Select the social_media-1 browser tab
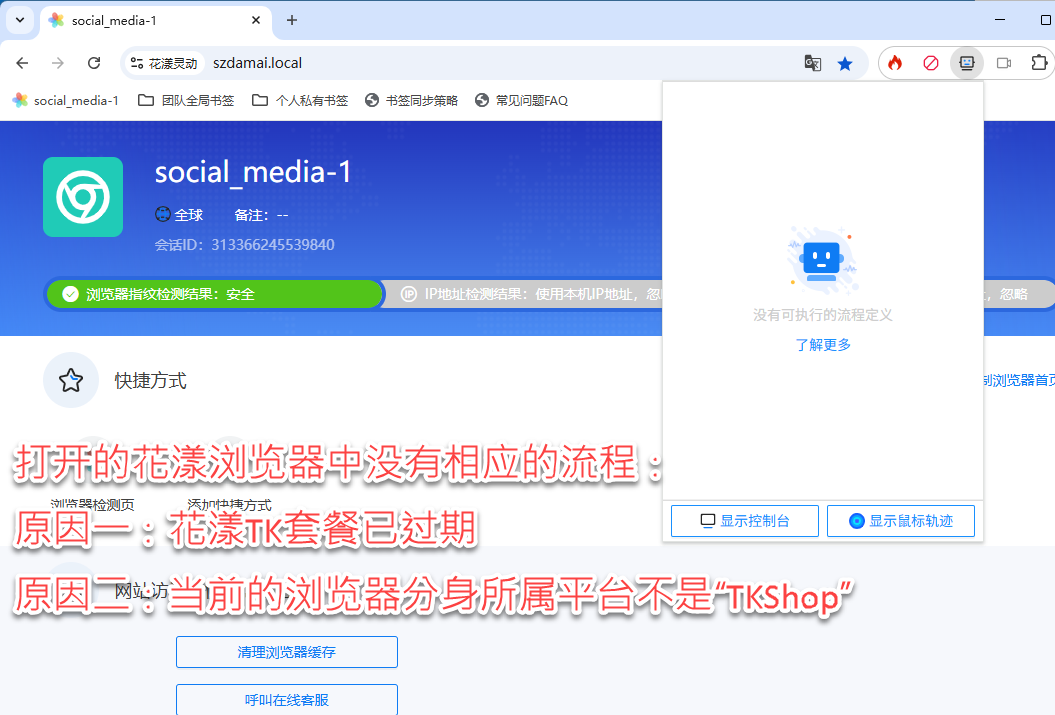The image size is (1055, 715). [156, 21]
